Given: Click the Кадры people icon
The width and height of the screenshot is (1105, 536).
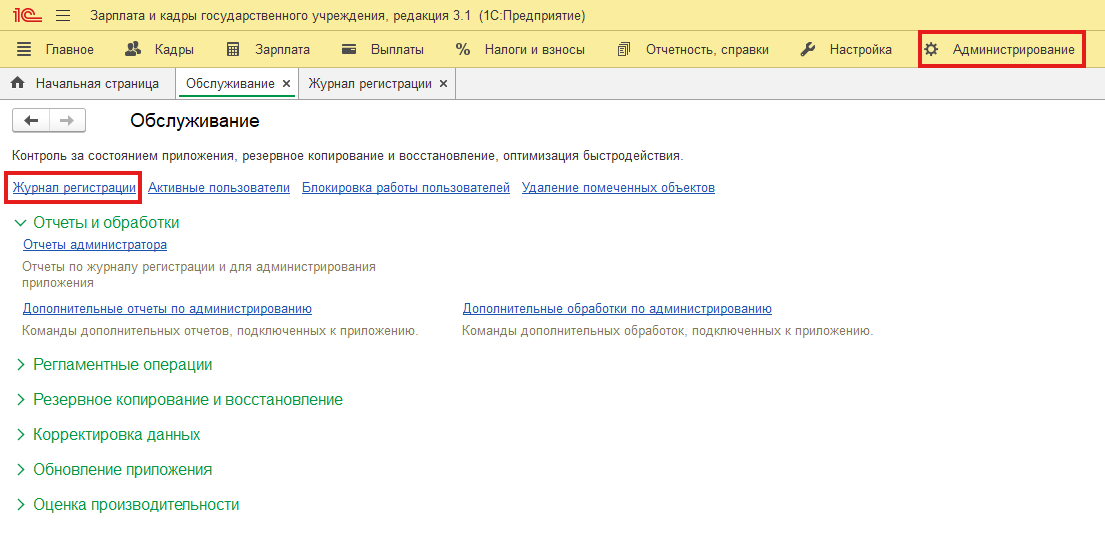Looking at the screenshot, I should click(133, 49).
